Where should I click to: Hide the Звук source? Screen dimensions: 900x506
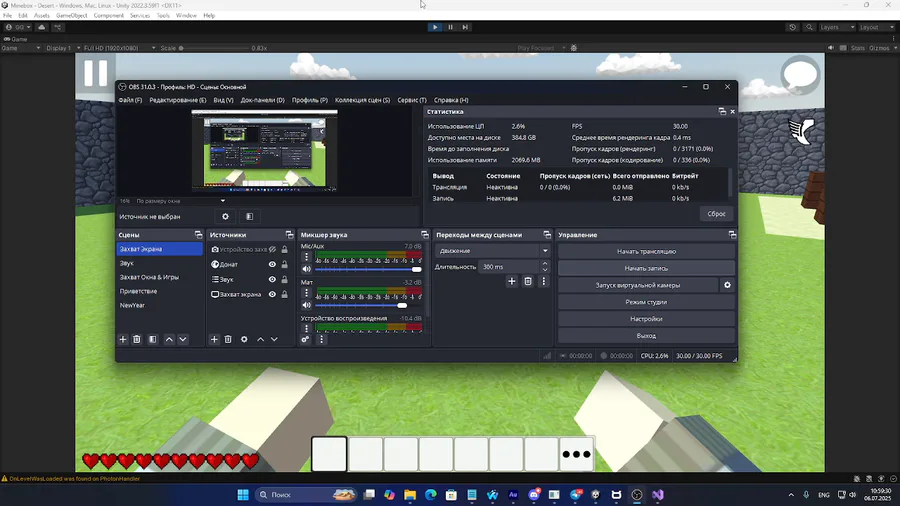(x=272, y=279)
